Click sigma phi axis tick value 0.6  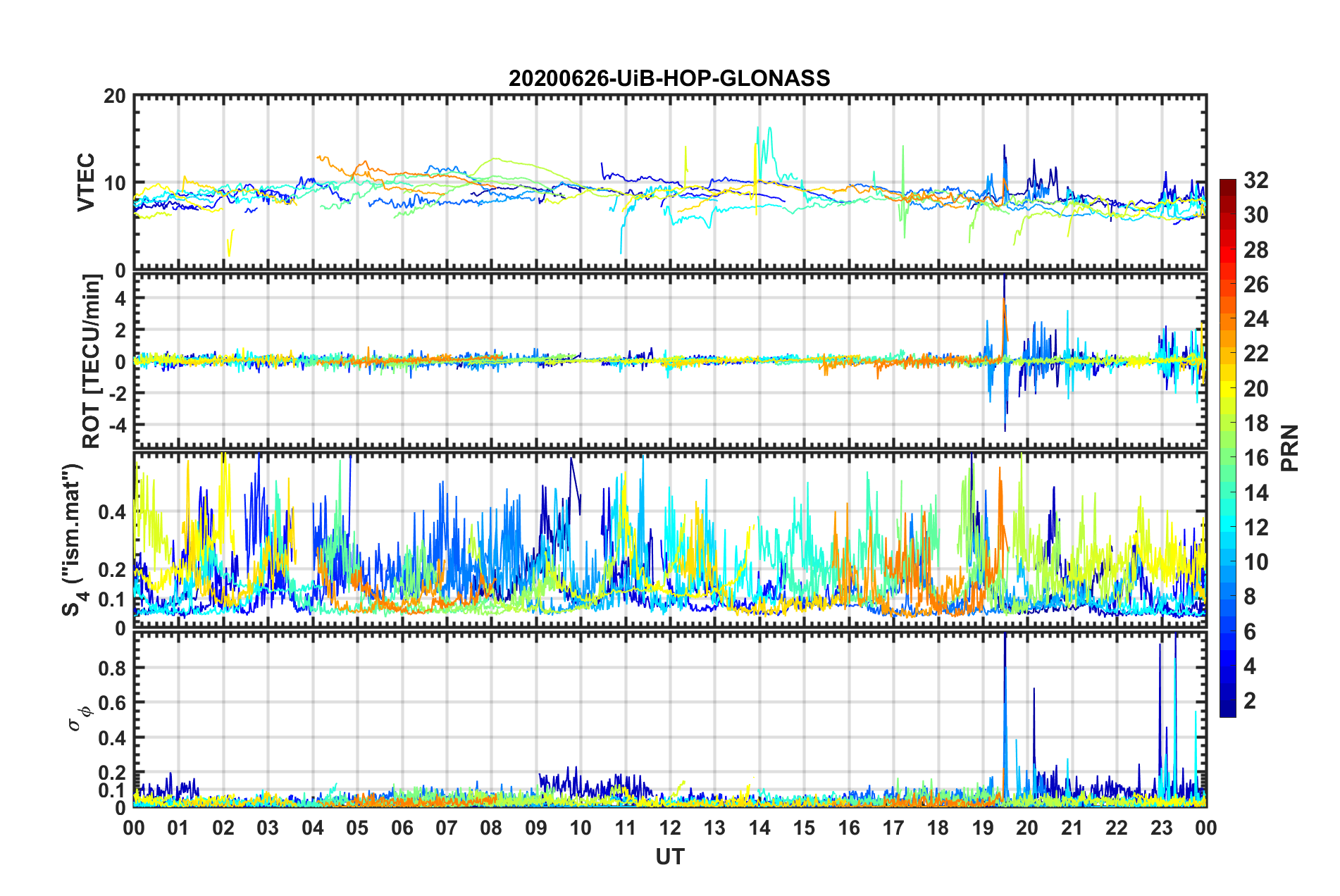[113, 702]
